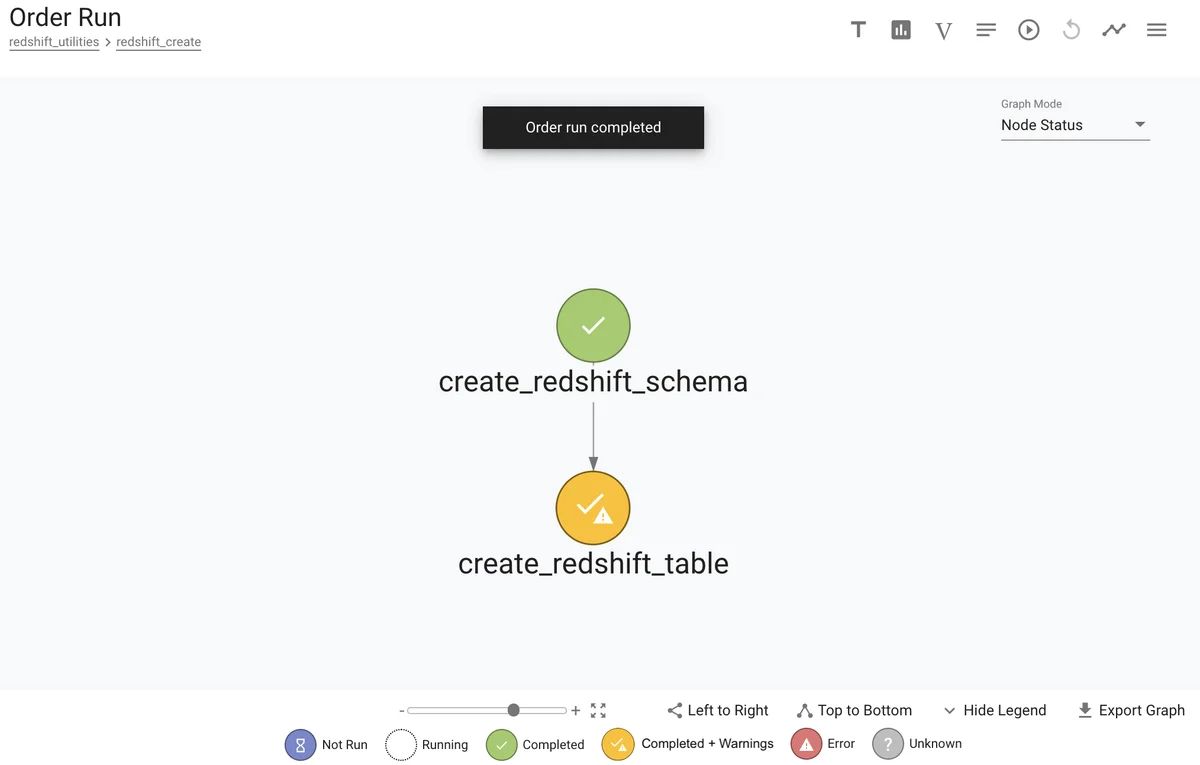1200x765 pixels.
Task: Switch graph layout to Top to Bottom
Action: [x=854, y=710]
